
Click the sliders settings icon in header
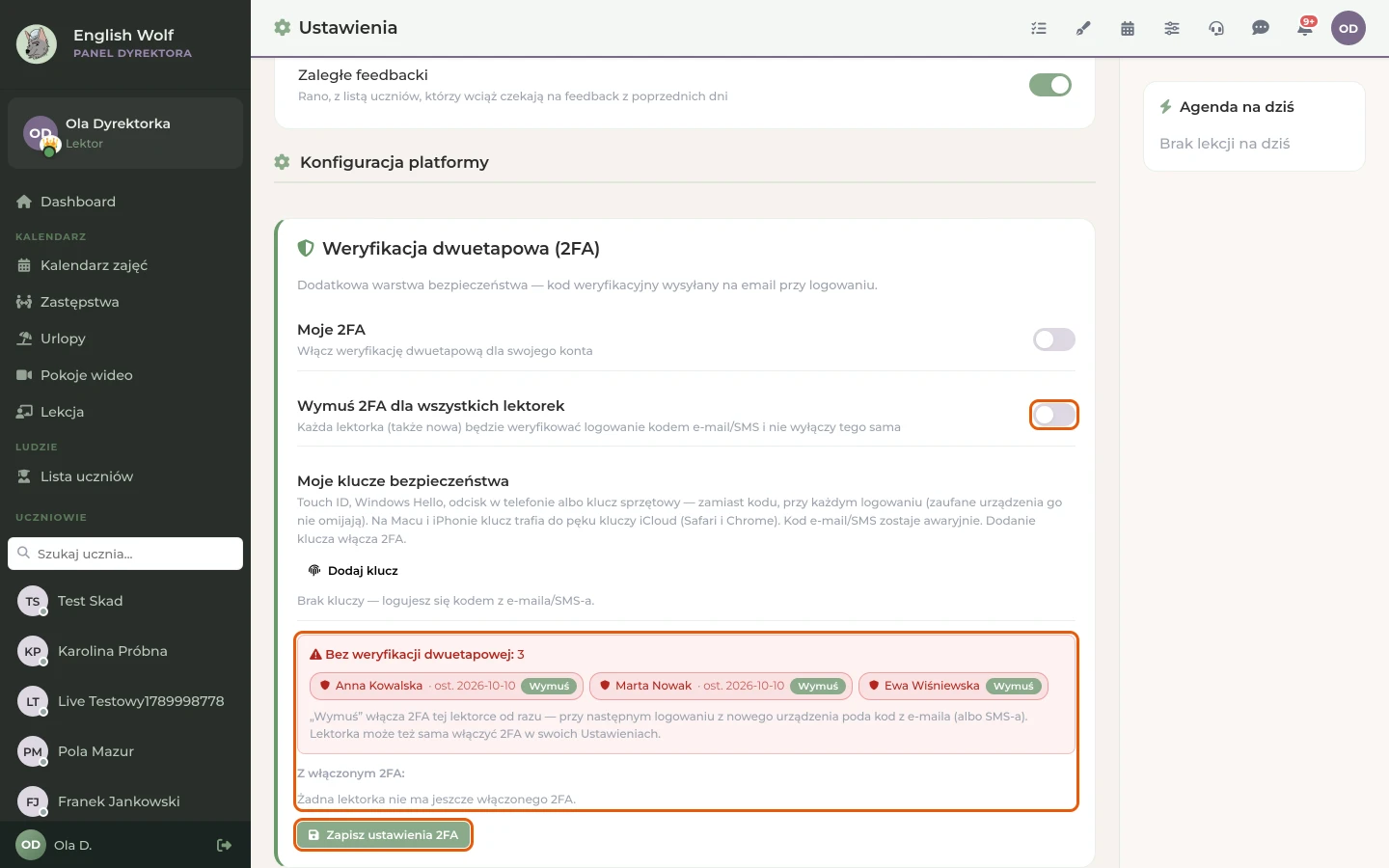pos(1172,28)
